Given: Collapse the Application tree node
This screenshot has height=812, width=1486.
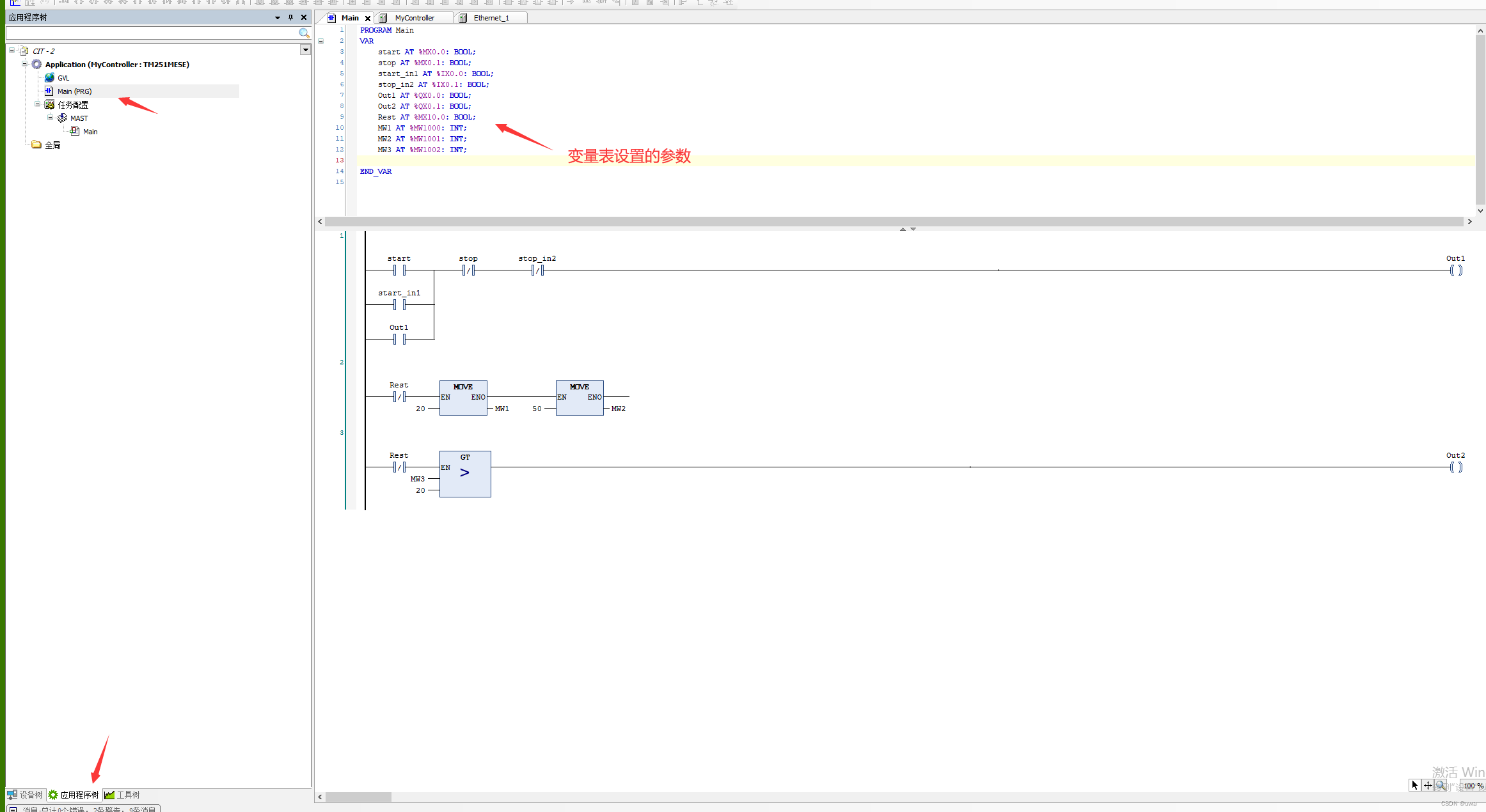Looking at the screenshot, I should pos(24,64).
